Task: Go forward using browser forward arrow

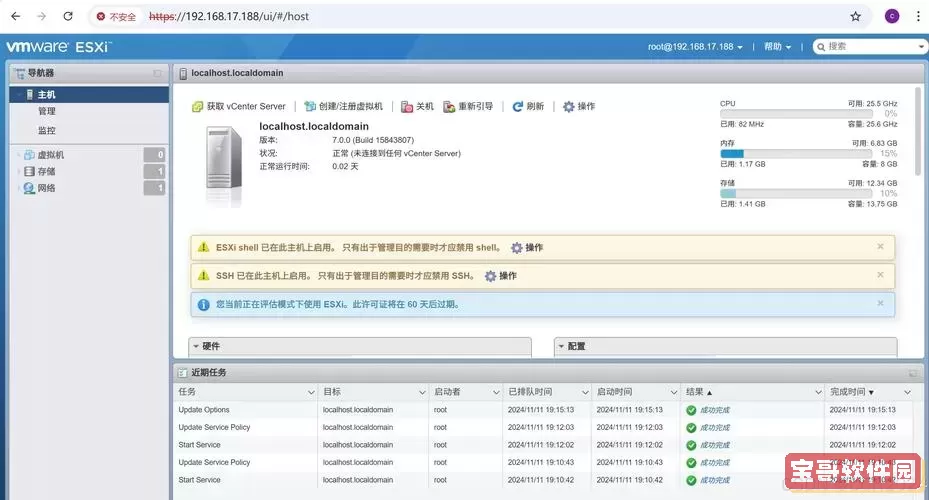Action: coord(41,17)
